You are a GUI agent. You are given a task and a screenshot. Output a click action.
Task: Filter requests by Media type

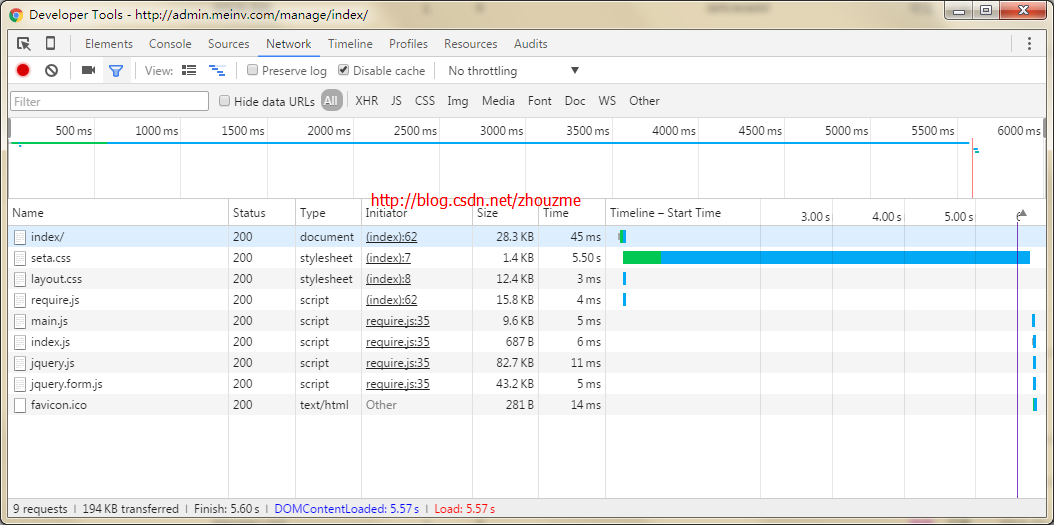pos(498,101)
